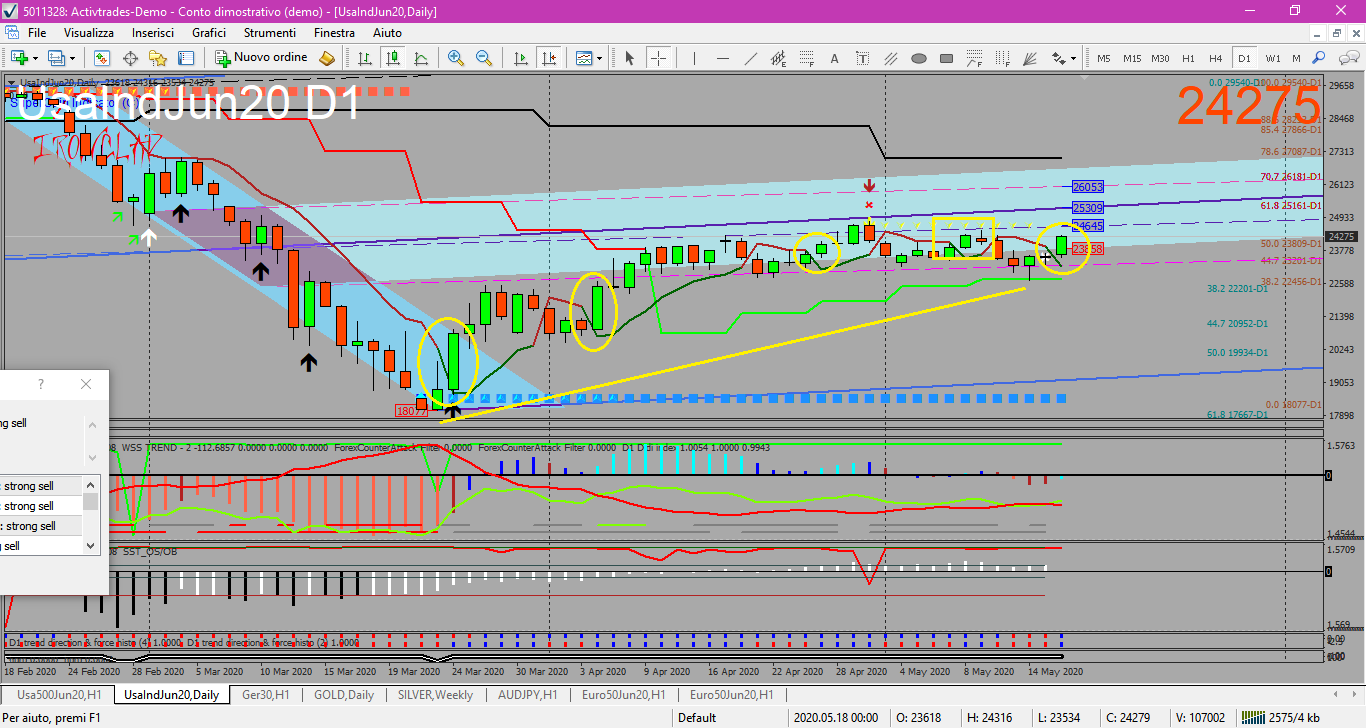The width and height of the screenshot is (1366, 728).
Task: Select the vertical line drawing tool
Action: point(695,58)
